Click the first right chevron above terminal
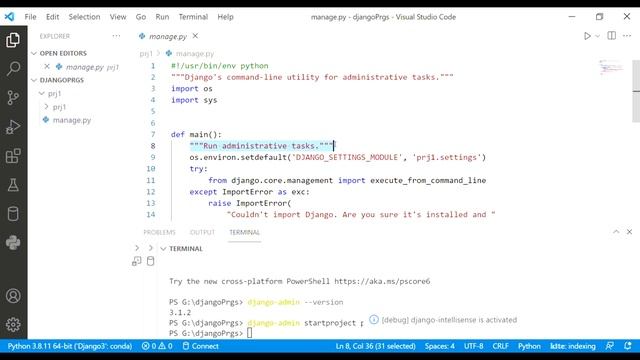640x360 pixels. click(x=137, y=248)
